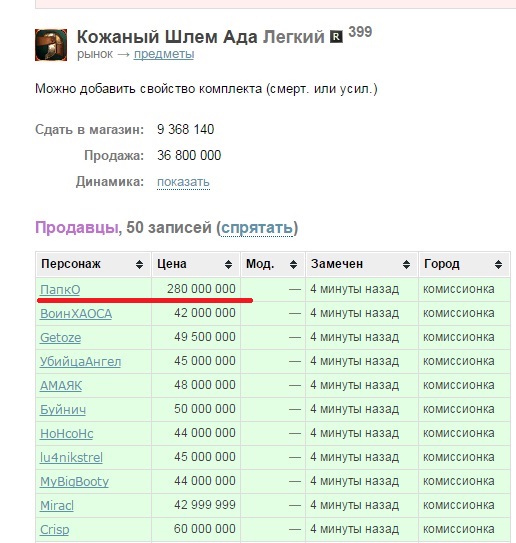Open seller АМАЯК profile
This screenshot has height=543, width=516.
tap(61, 385)
